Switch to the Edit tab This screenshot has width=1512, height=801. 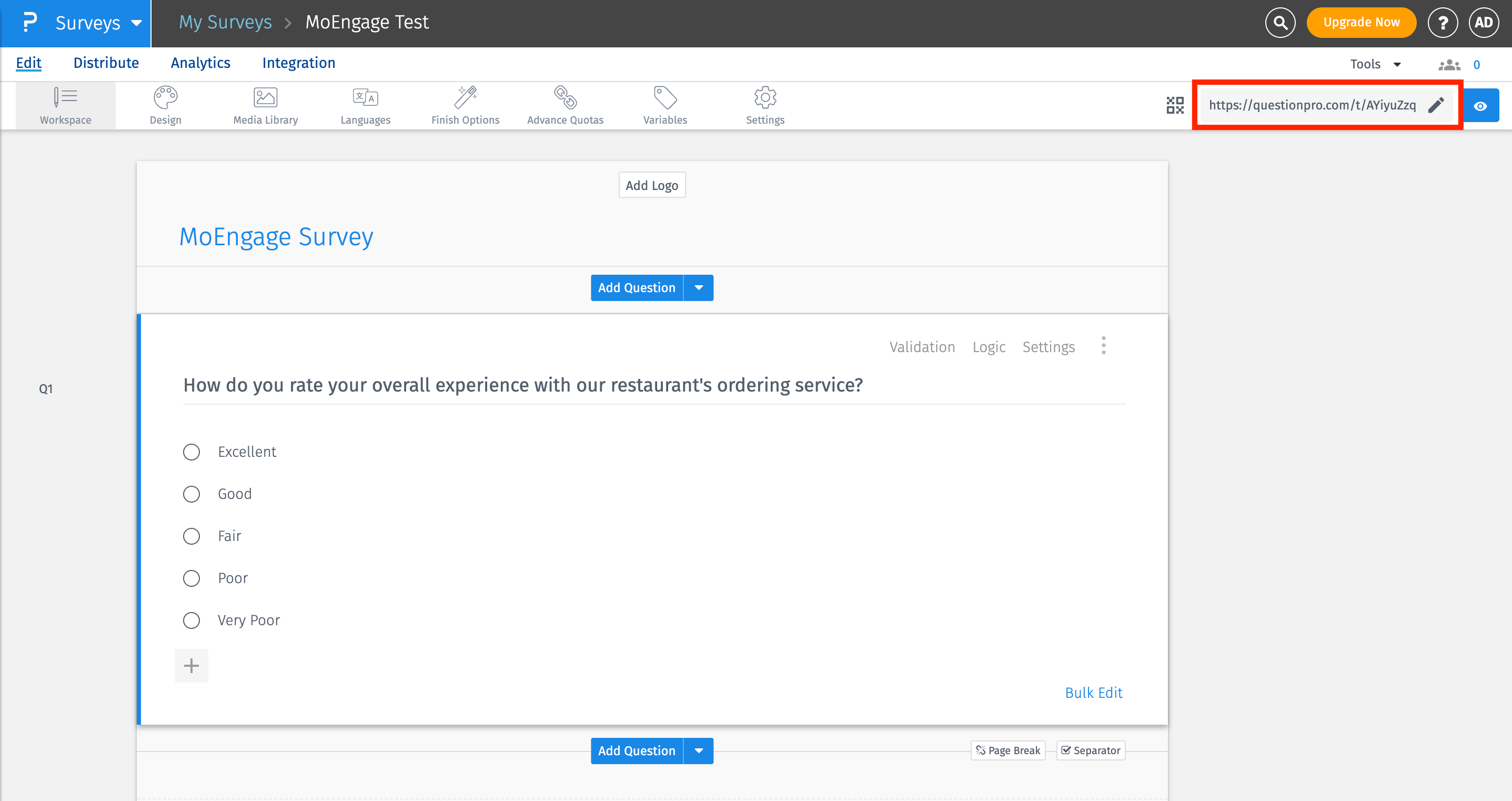click(29, 63)
